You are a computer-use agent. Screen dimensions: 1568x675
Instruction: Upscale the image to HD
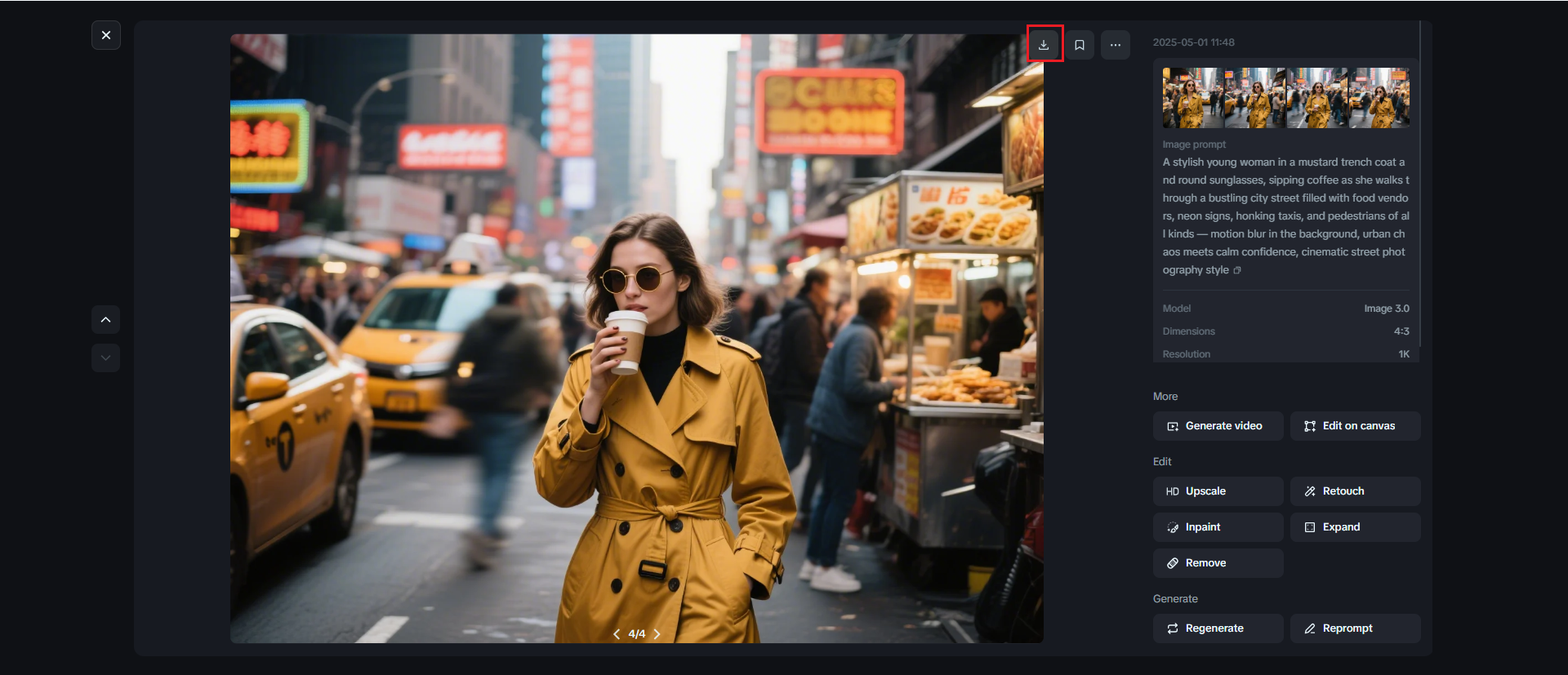point(1218,491)
